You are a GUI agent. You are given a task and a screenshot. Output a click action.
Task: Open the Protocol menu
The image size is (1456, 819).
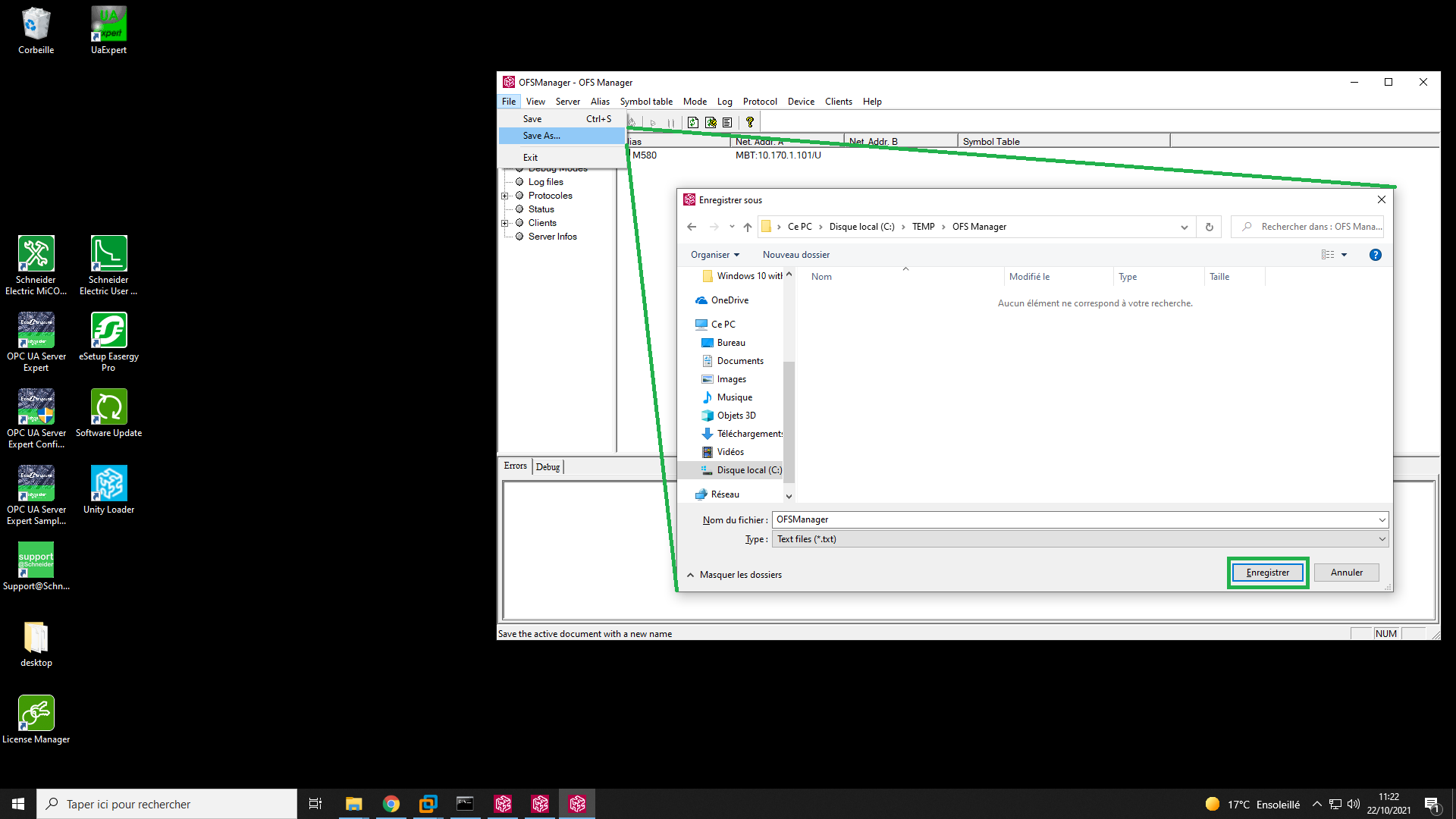click(x=760, y=102)
